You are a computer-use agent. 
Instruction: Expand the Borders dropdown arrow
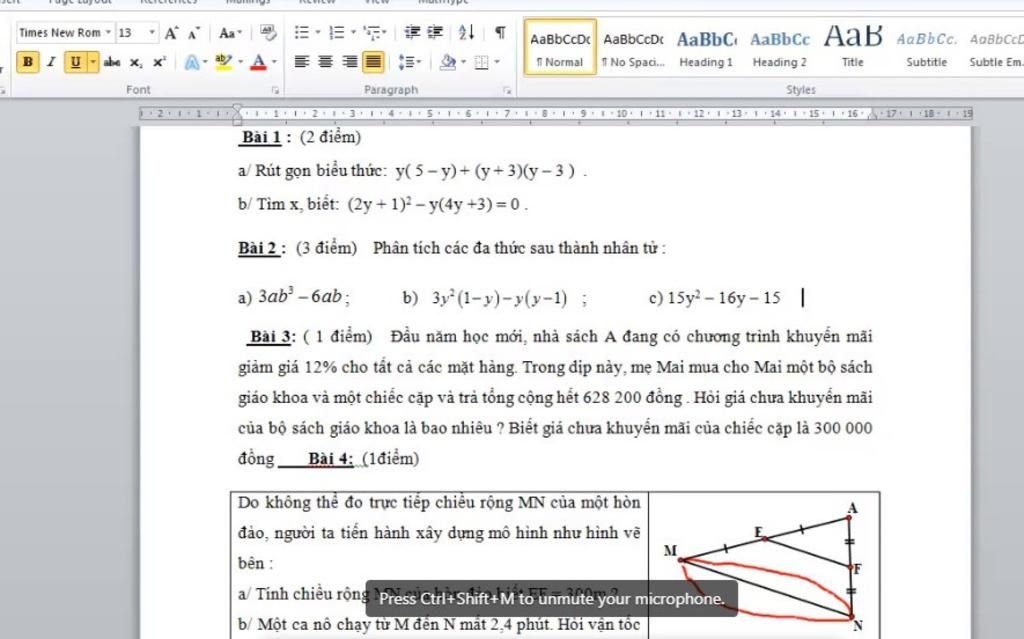click(496, 62)
